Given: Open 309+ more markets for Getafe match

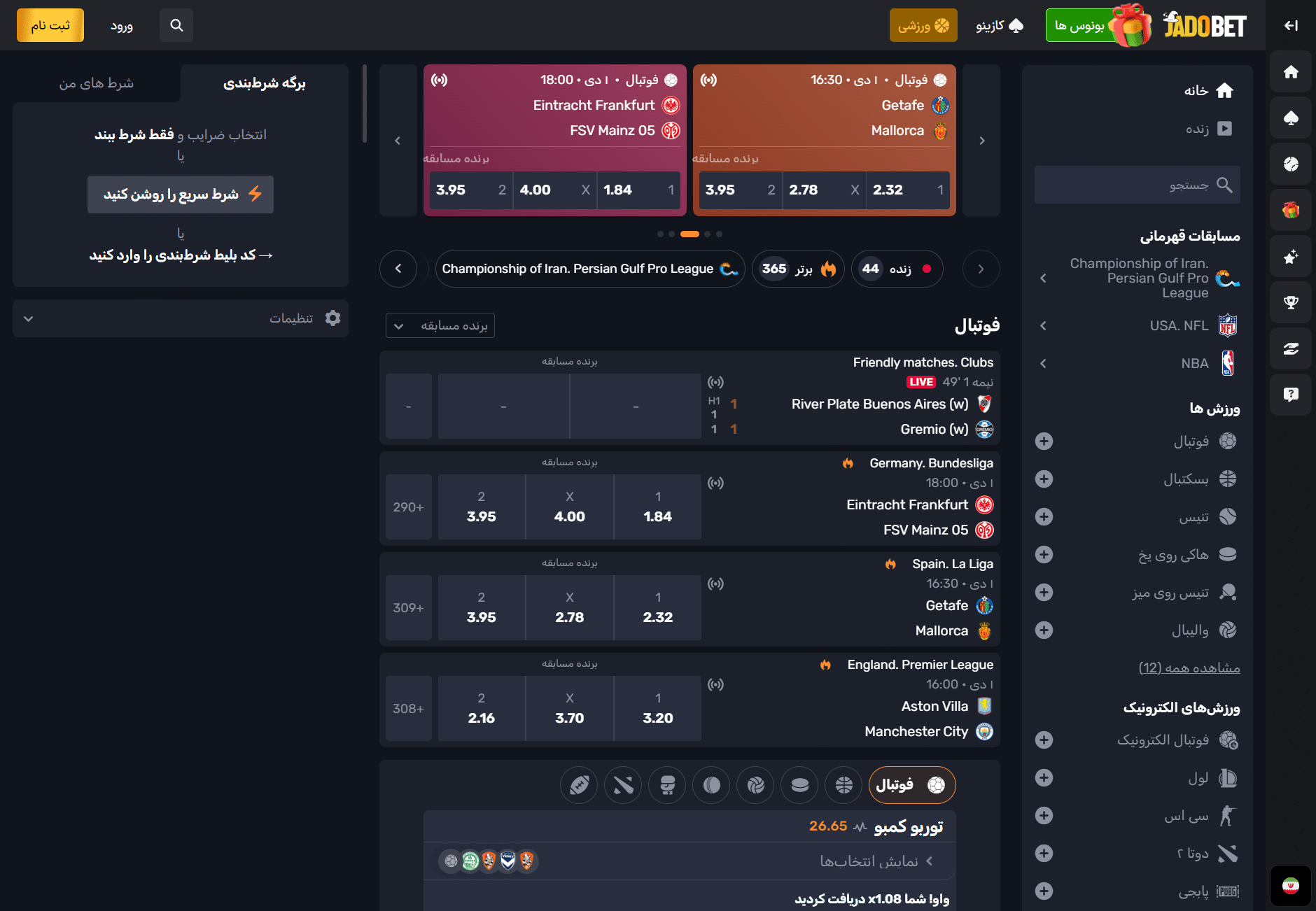Looking at the screenshot, I should pyautogui.click(x=409, y=608).
